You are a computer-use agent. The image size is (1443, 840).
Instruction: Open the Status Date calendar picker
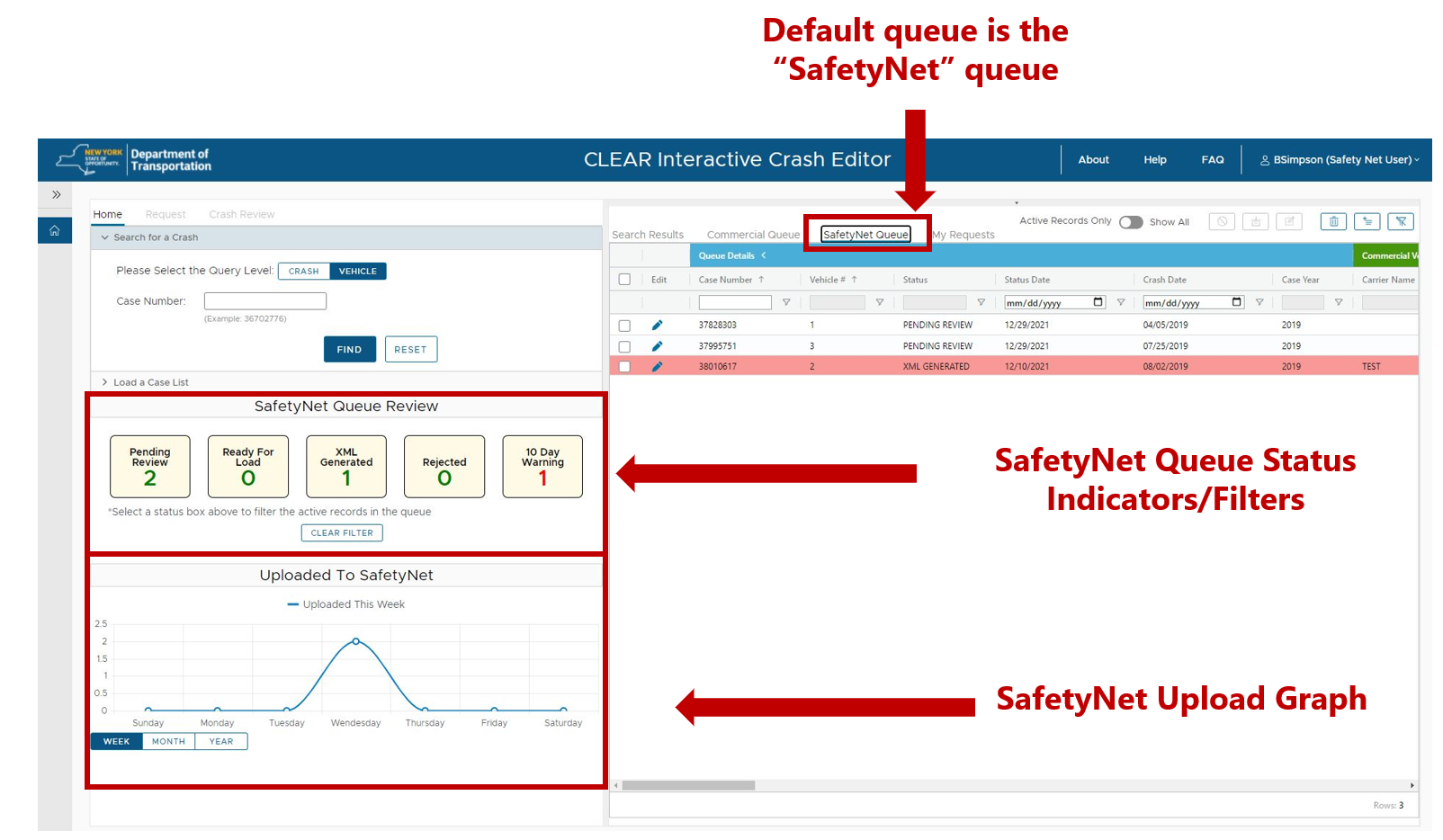click(x=1098, y=302)
